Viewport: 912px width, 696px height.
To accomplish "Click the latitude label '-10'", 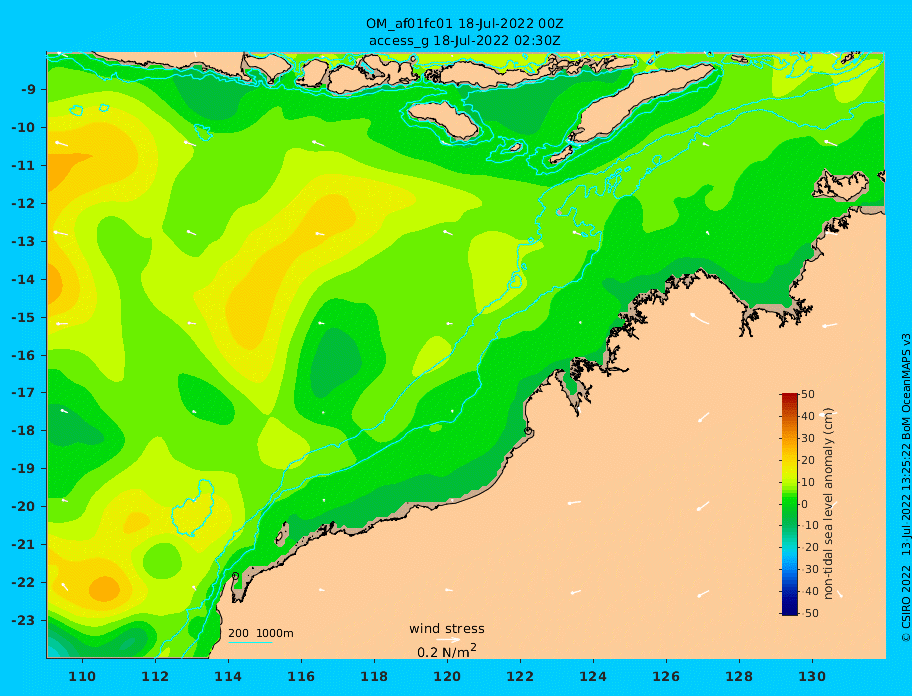I will (25, 127).
